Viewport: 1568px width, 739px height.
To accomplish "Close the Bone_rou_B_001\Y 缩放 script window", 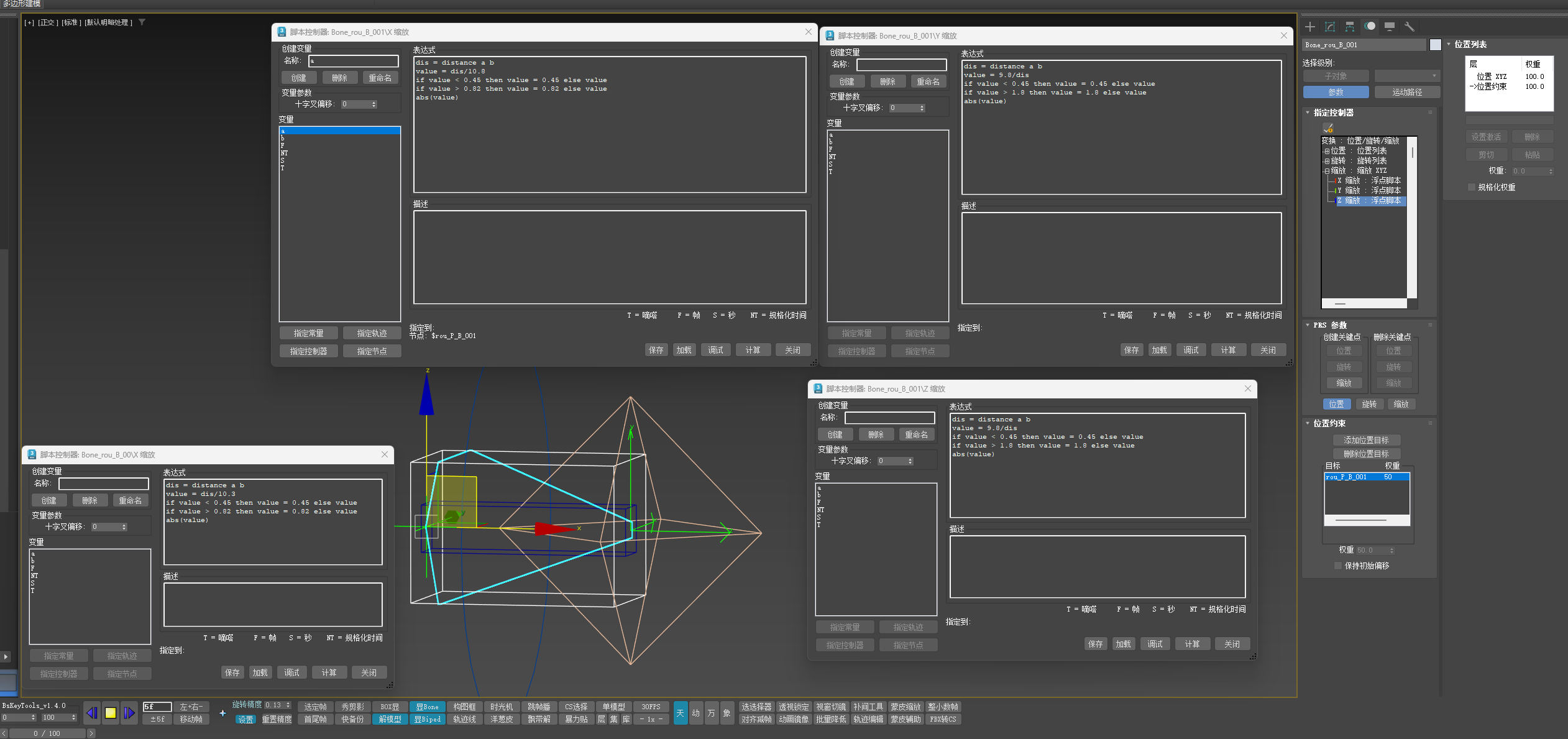I will (x=1284, y=36).
